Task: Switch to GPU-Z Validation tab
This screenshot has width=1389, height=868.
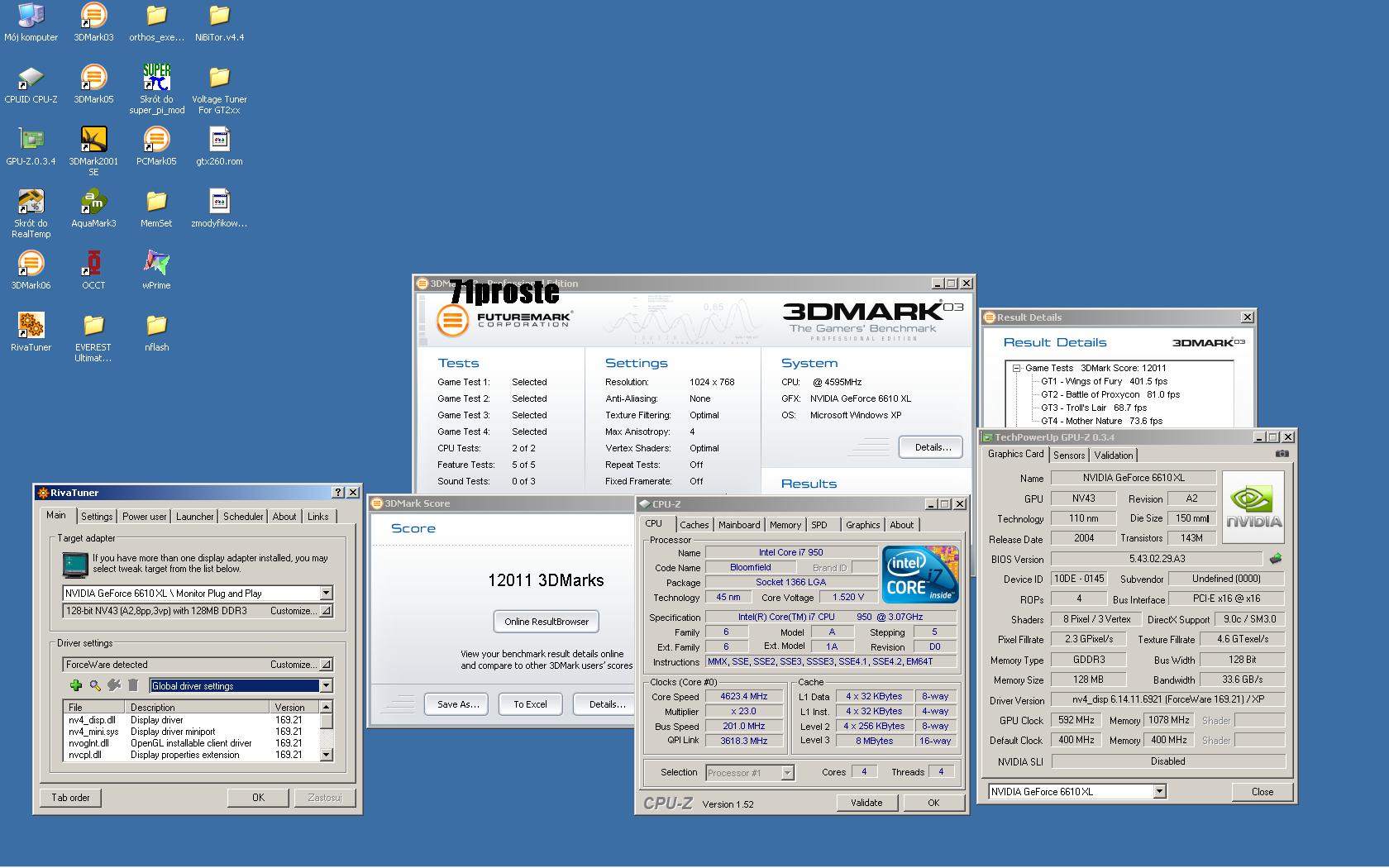Action: click(x=1114, y=455)
